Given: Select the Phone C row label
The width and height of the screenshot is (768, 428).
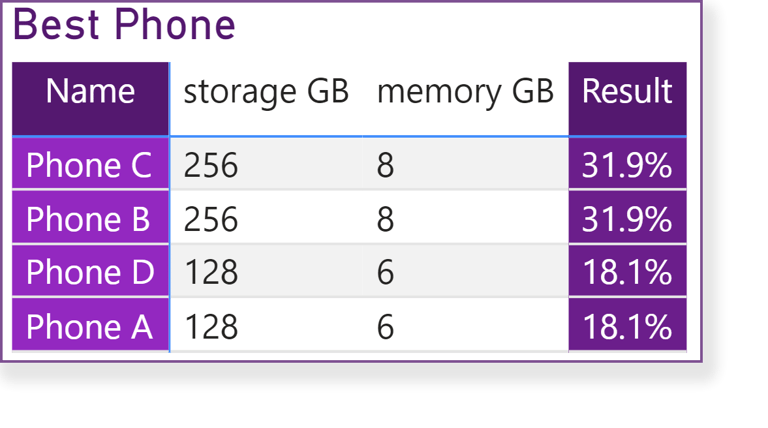Looking at the screenshot, I should point(90,164).
